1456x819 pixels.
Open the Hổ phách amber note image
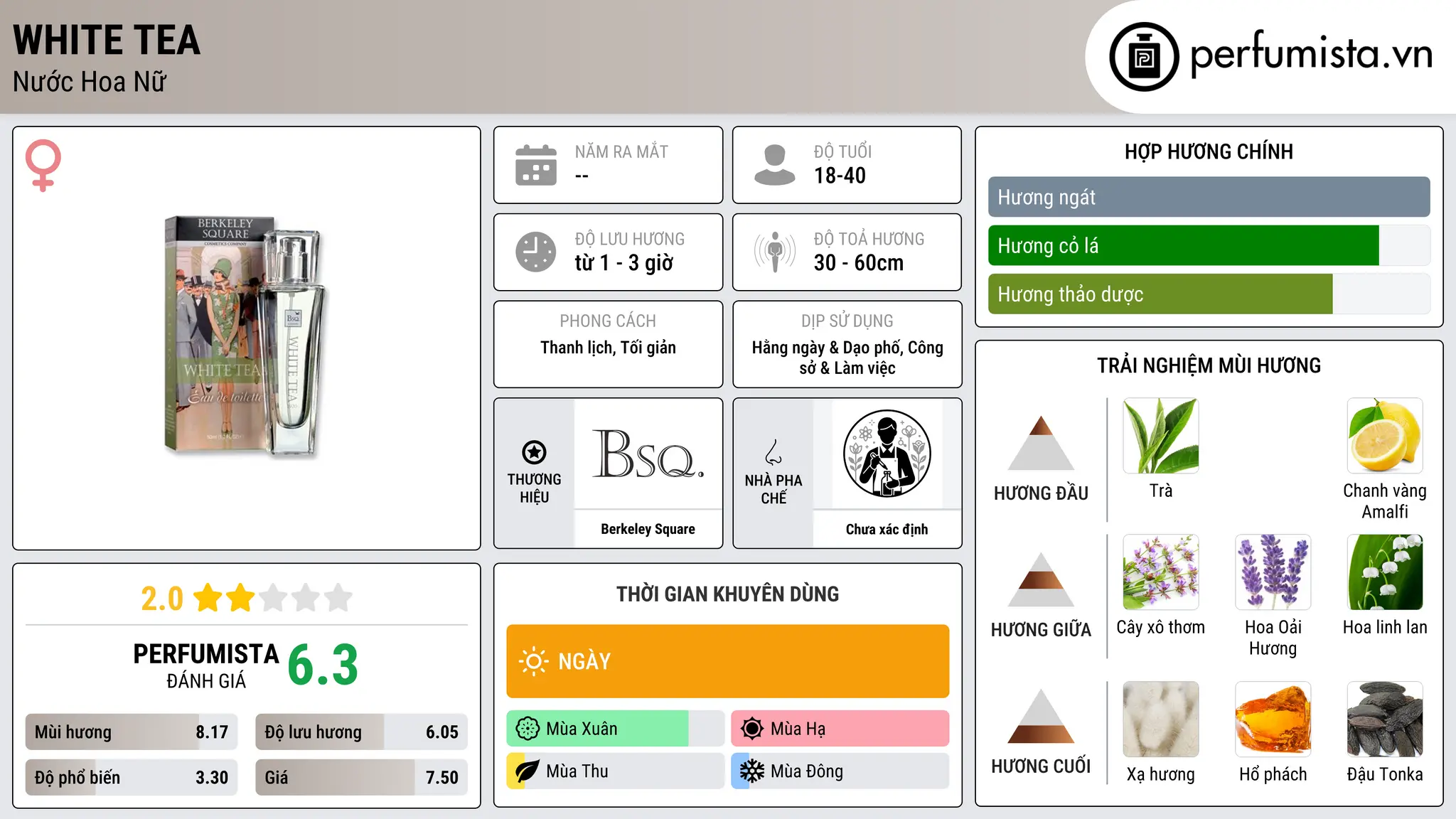[x=1273, y=719]
